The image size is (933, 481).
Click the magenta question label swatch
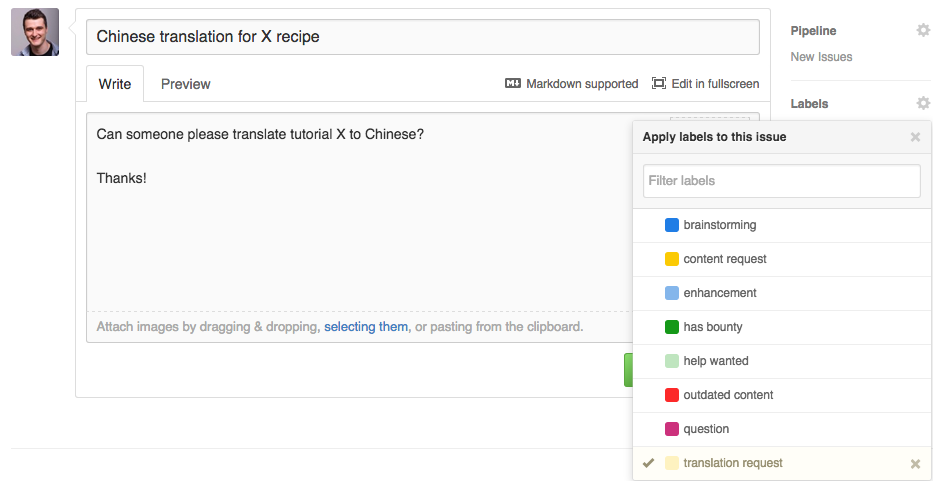pos(672,429)
